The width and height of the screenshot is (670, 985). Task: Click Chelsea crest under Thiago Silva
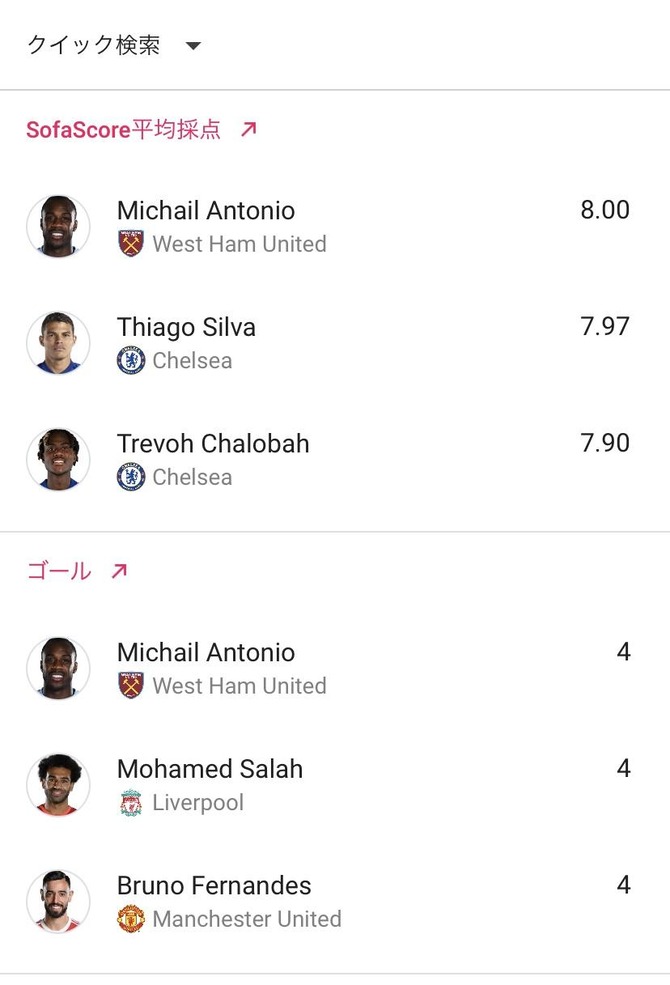click(x=131, y=360)
